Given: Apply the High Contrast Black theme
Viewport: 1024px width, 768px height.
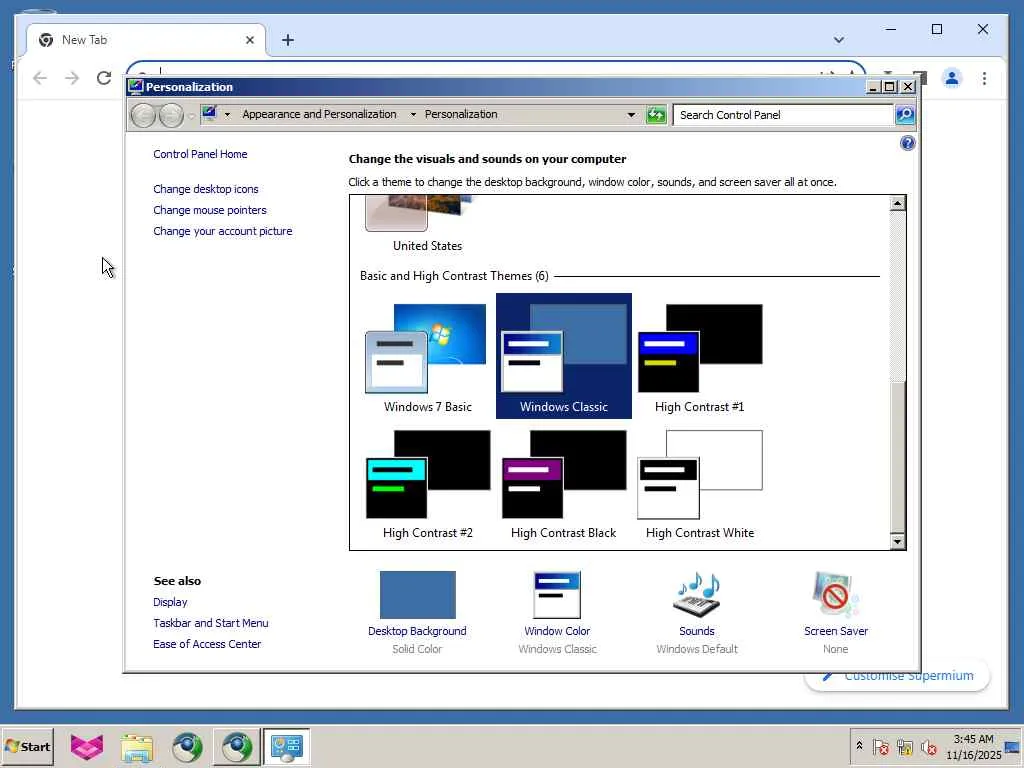Looking at the screenshot, I should click(x=564, y=483).
